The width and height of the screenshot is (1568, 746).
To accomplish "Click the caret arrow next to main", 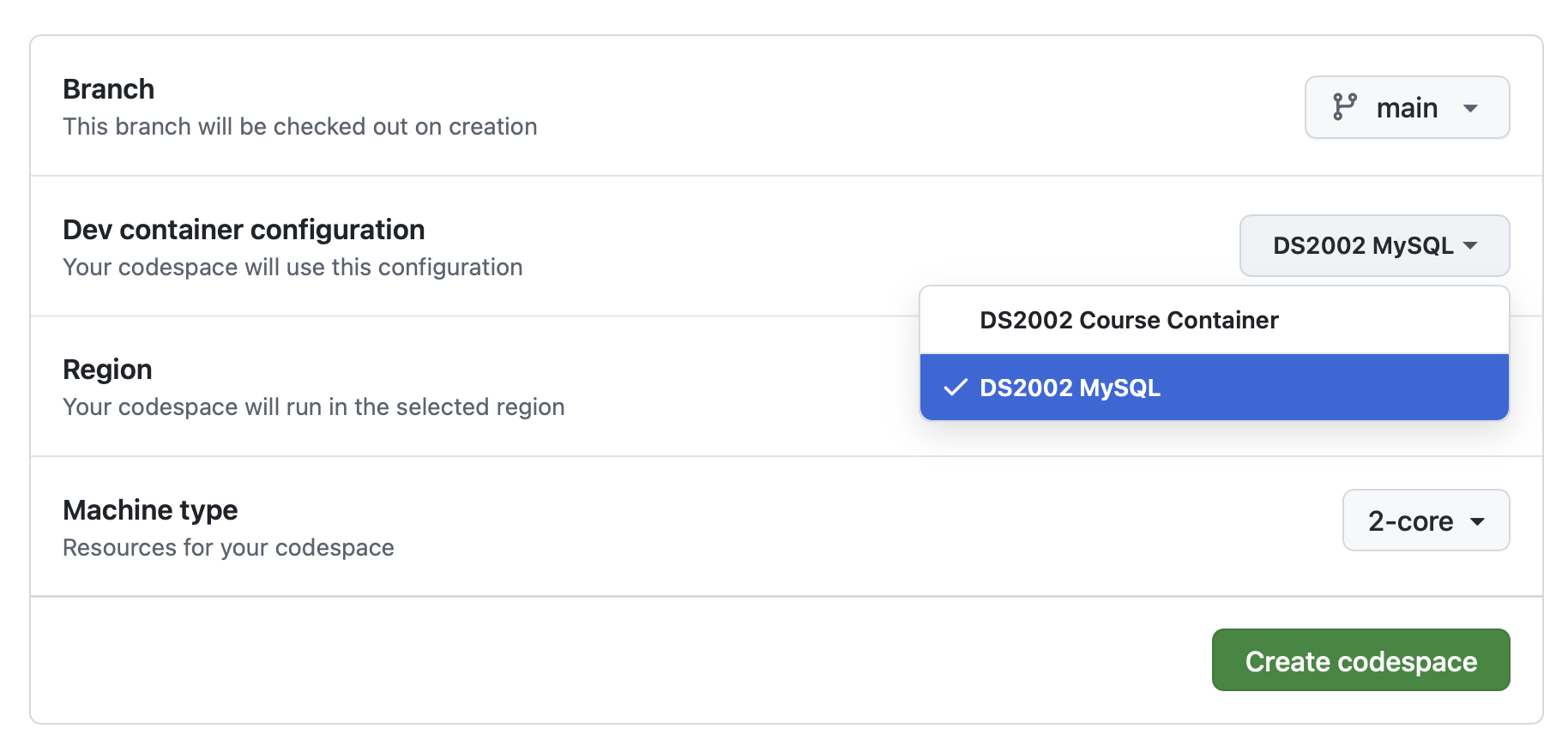I will click(x=1471, y=108).
